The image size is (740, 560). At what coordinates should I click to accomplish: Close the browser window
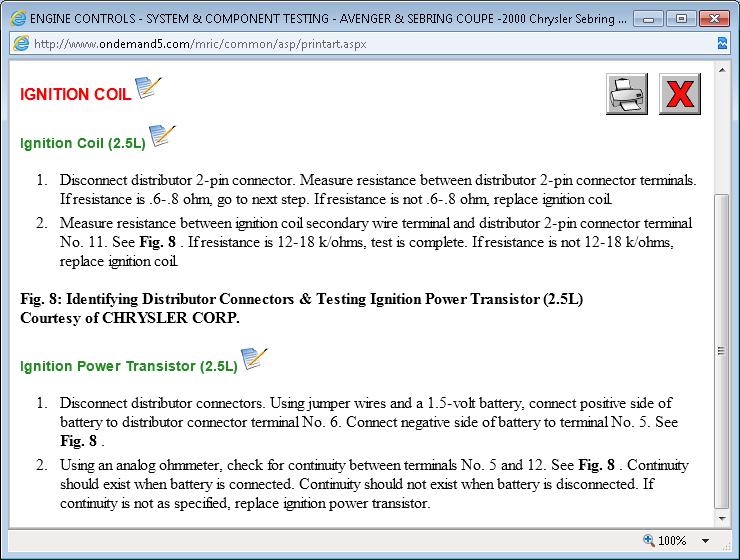click(714, 19)
